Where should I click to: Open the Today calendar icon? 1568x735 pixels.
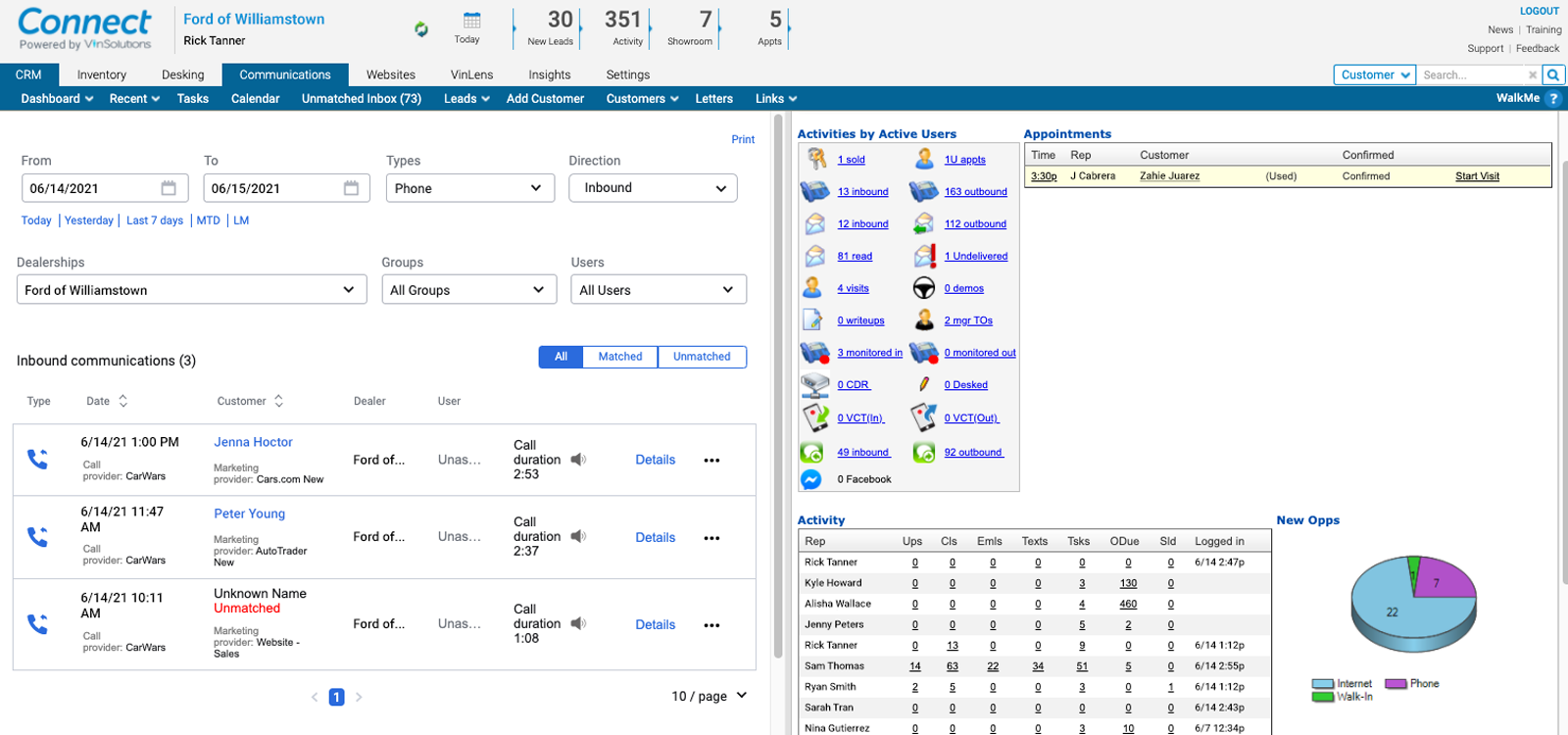tap(471, 21)
